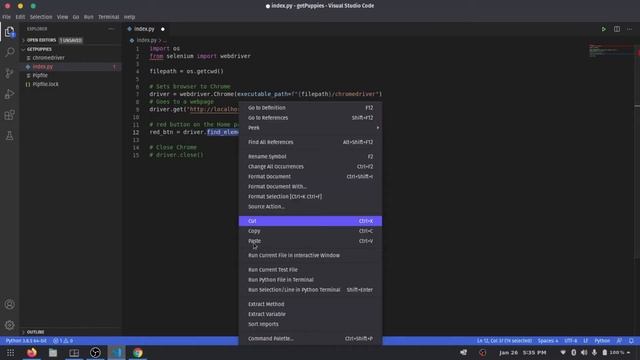Viewport: 640px width, 360px height.
Task: Open Command Palette... from context menu
Action: pos(310,338)
